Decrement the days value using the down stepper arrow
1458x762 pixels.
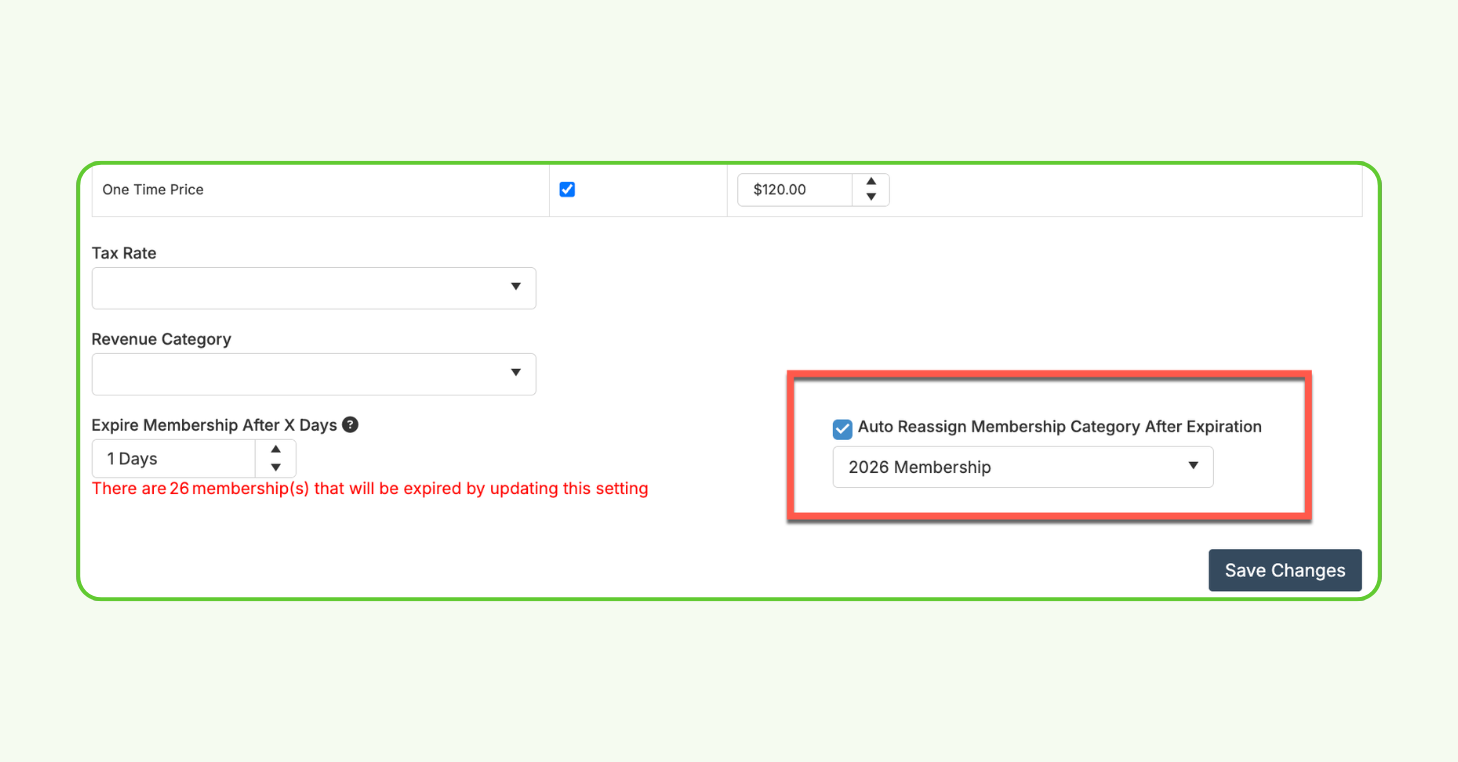pyautogui.click(x=275, y=465)
